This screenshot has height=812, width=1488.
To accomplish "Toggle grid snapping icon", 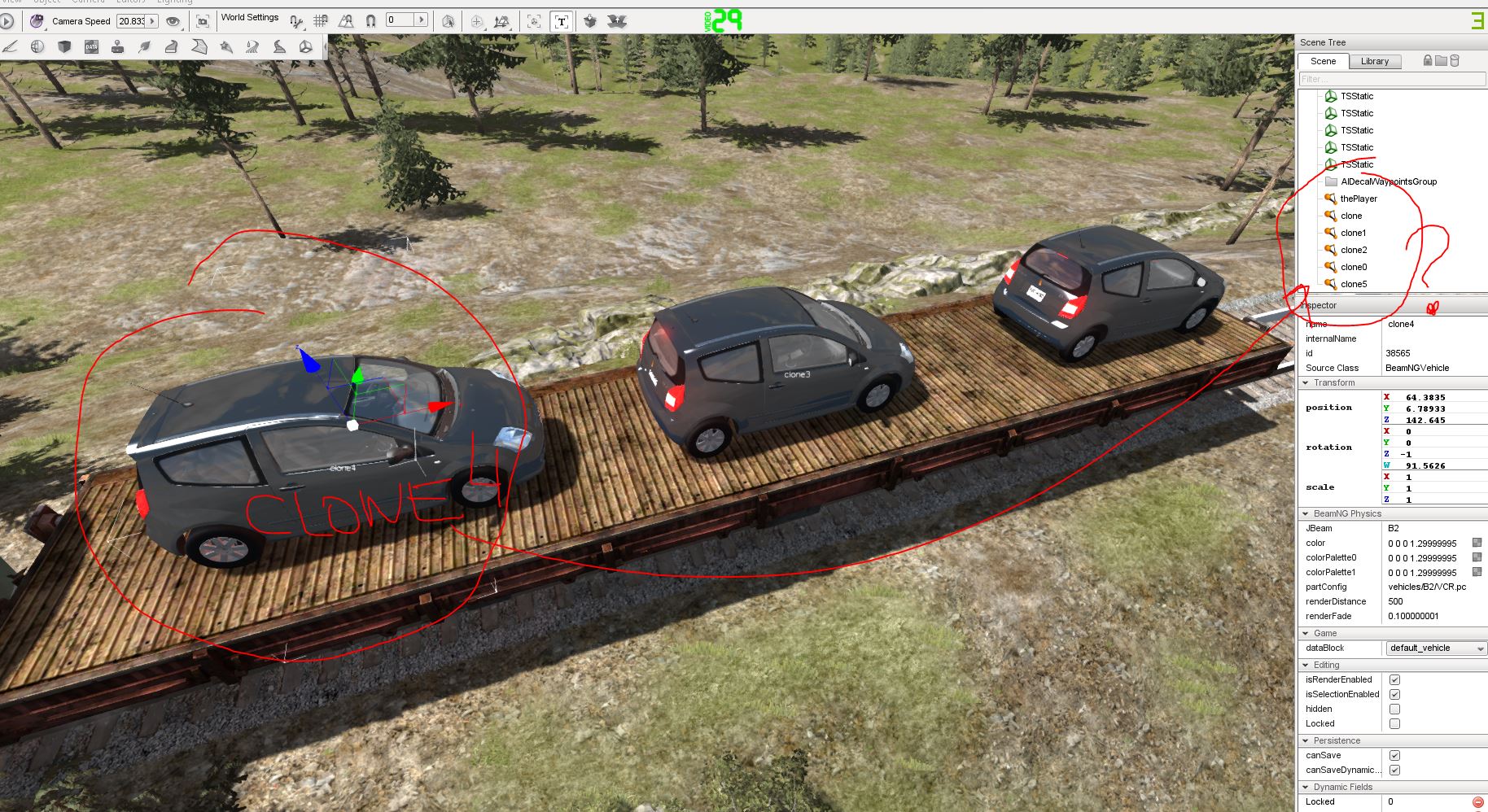I will 321,21.
